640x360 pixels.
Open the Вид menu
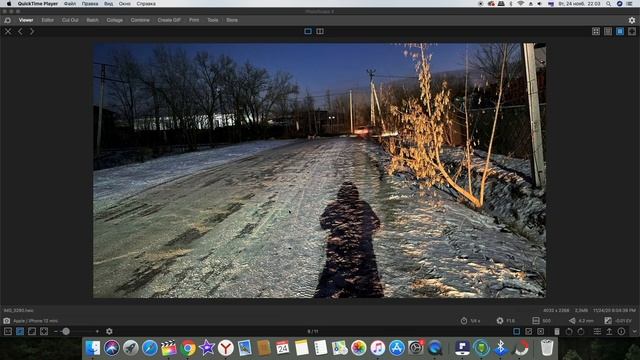click(109, 4)
